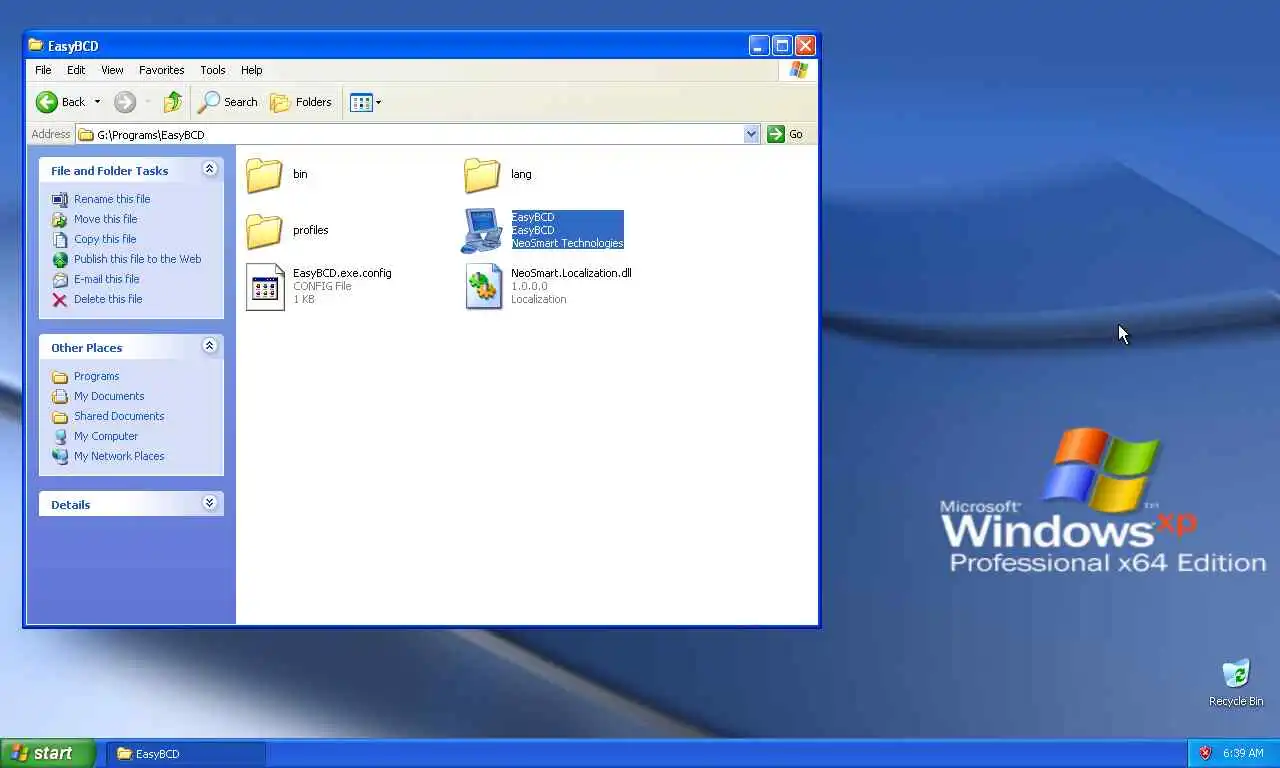Viewport: 1280px width, 768px height.
Task: Open the Tools menu
Action: [213, 70]
